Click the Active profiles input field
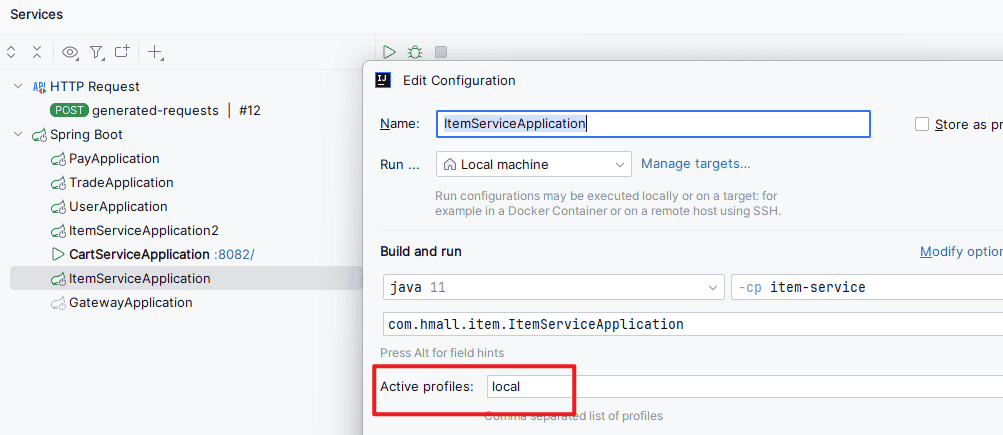The image size is (1003, 435). coord(740,386)
